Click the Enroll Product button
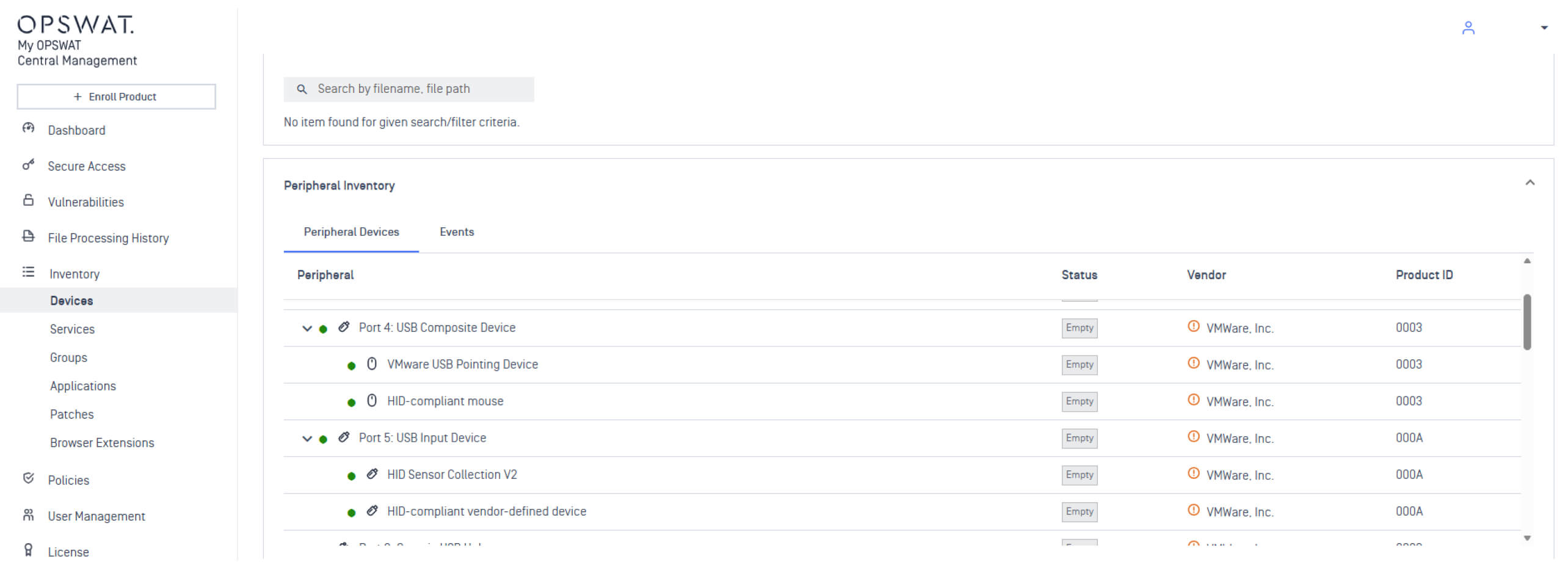This screenshot has height=581, width=1568. pyautogui.click(x=116, y=97)
